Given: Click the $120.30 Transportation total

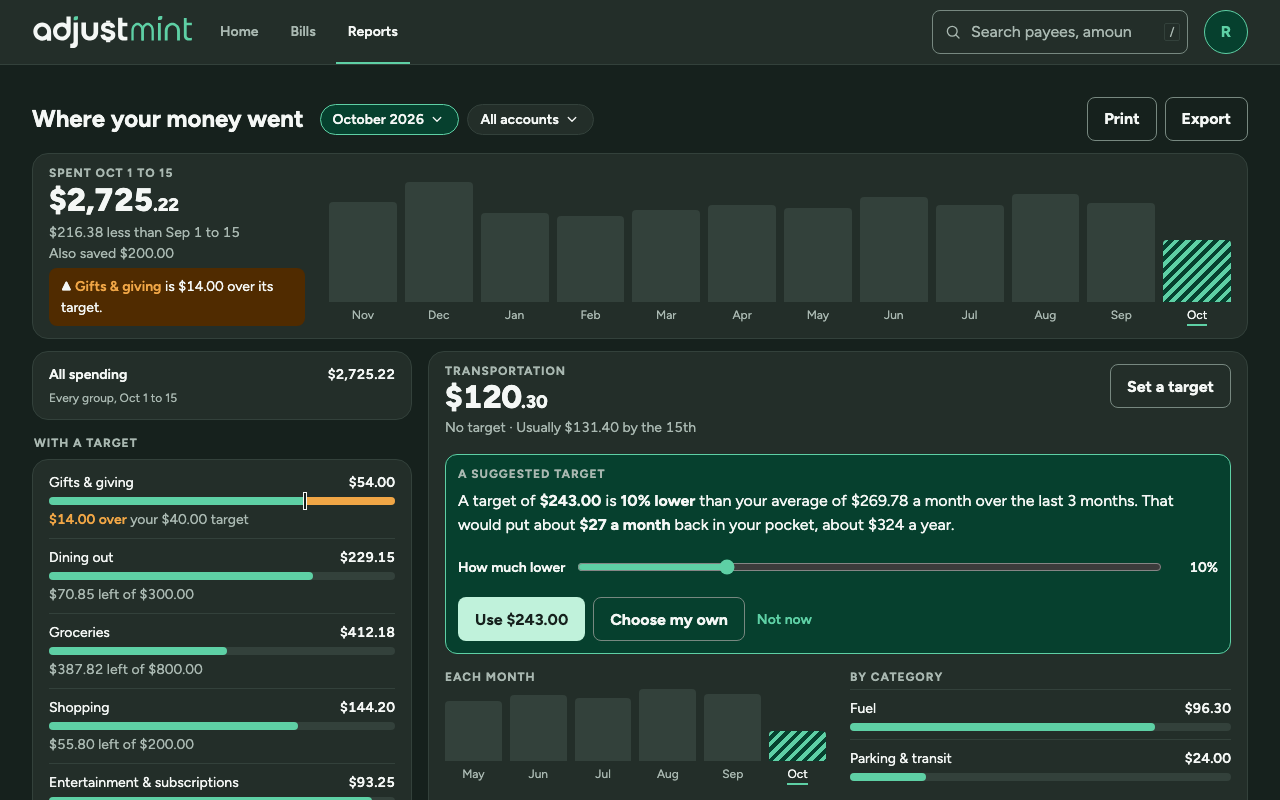Looking at the screenshot, I should point(496,398).
